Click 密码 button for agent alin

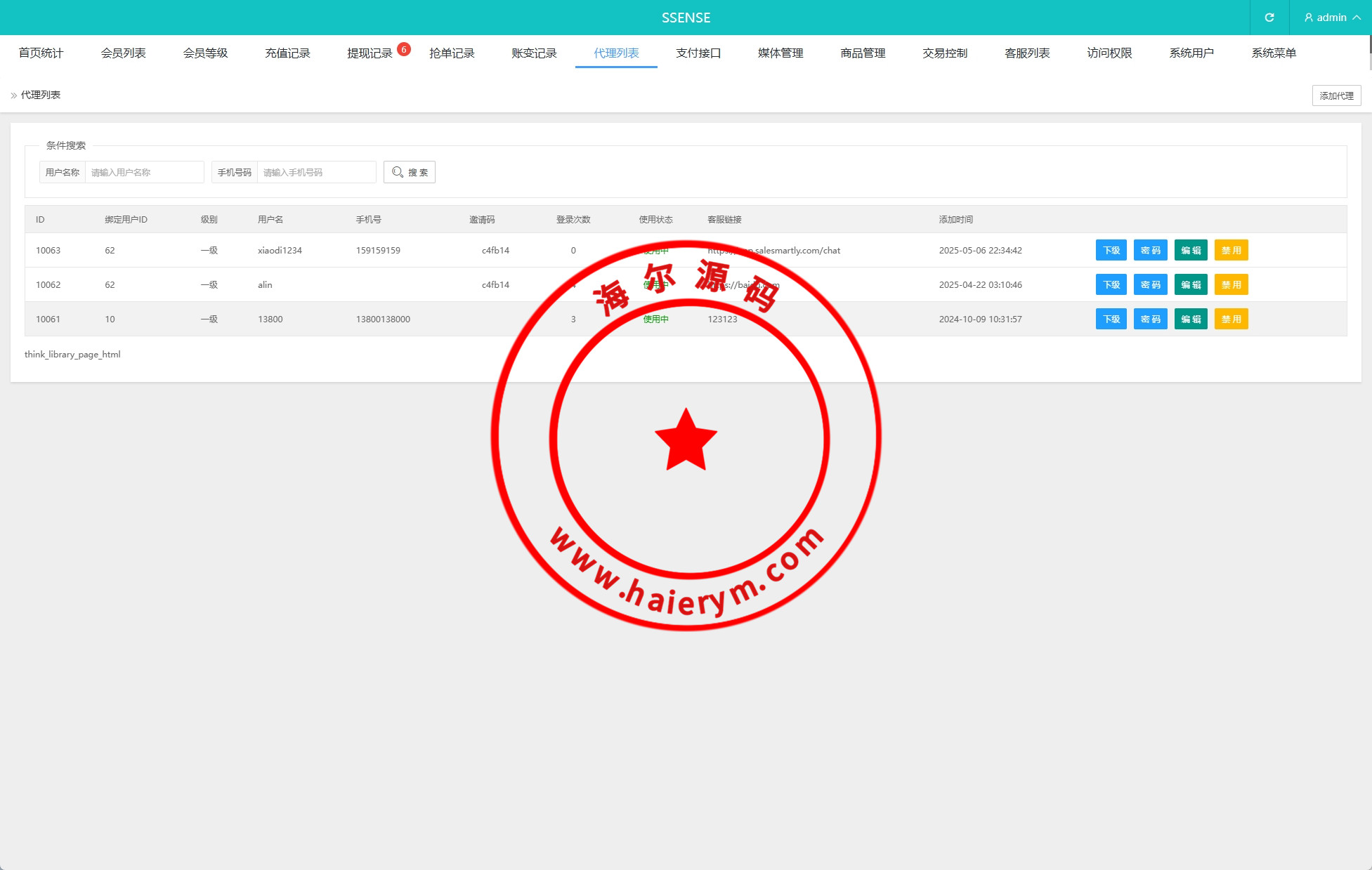(x=1150, y=284)
